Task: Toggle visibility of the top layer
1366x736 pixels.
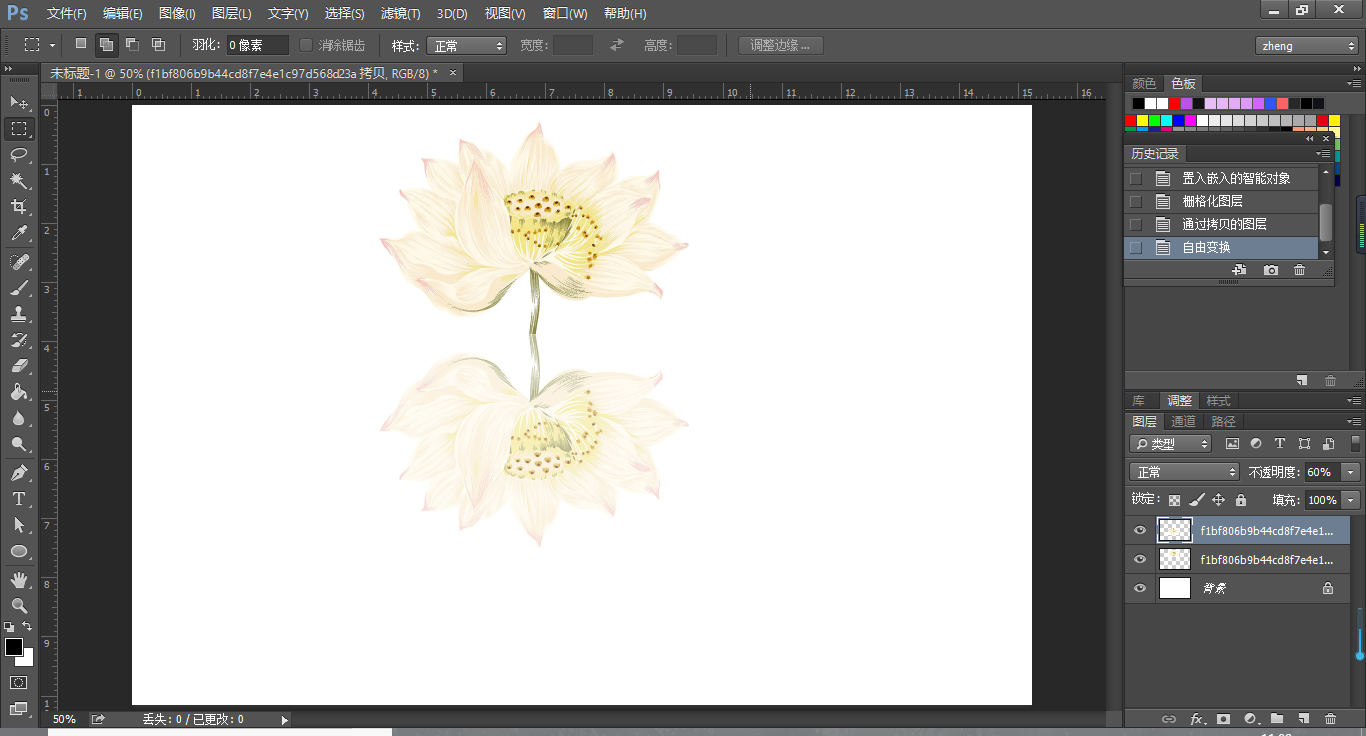Action: point(1140,530)
